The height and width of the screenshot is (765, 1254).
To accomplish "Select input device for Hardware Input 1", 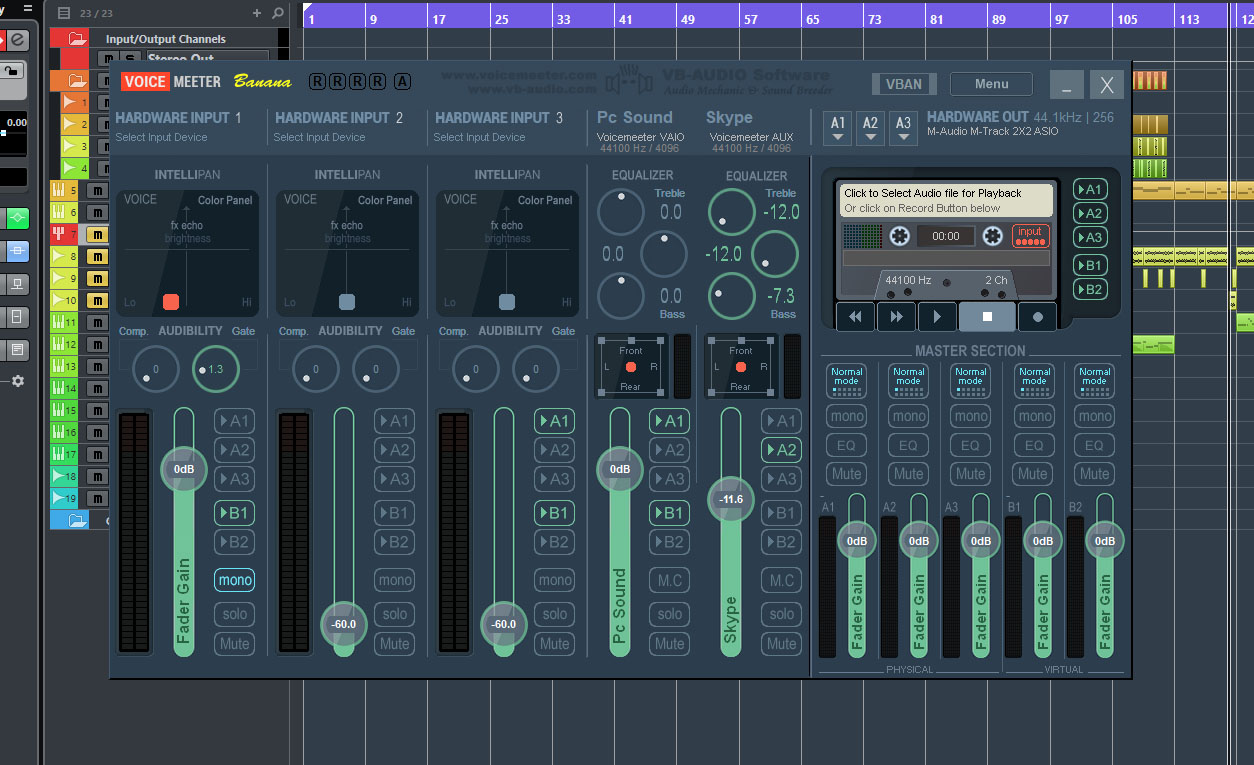I will 161,137.
